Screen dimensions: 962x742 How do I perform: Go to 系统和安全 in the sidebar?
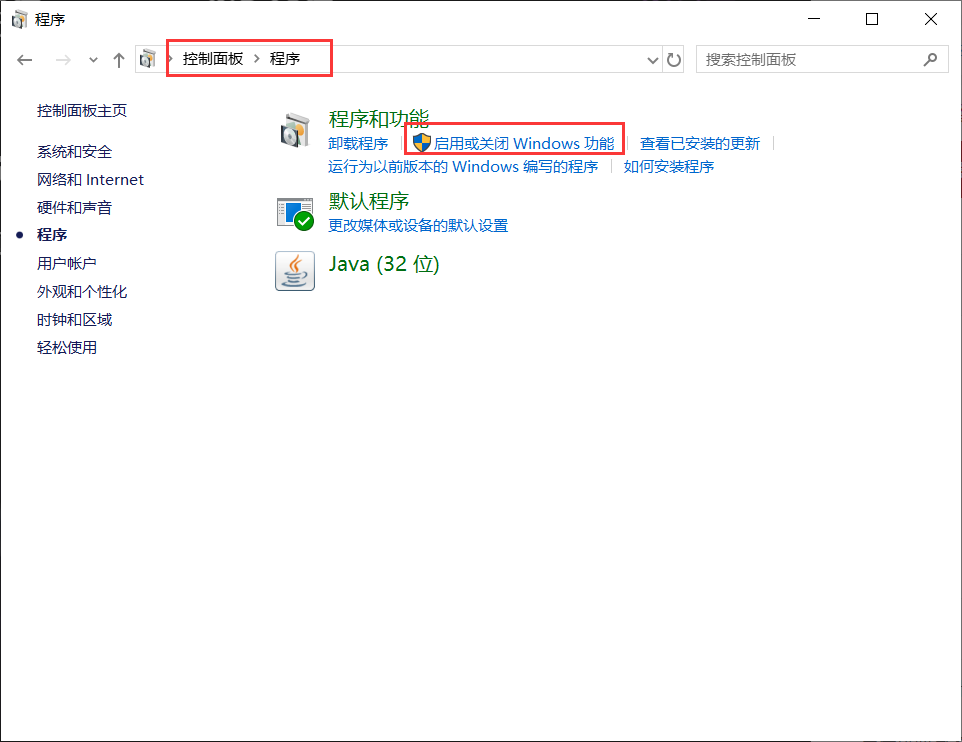76,151
